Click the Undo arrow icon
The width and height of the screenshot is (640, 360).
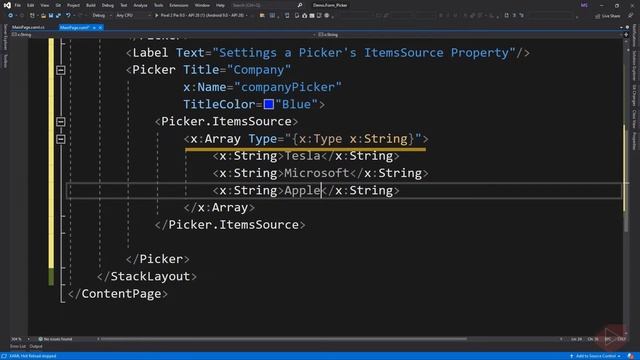68,16
